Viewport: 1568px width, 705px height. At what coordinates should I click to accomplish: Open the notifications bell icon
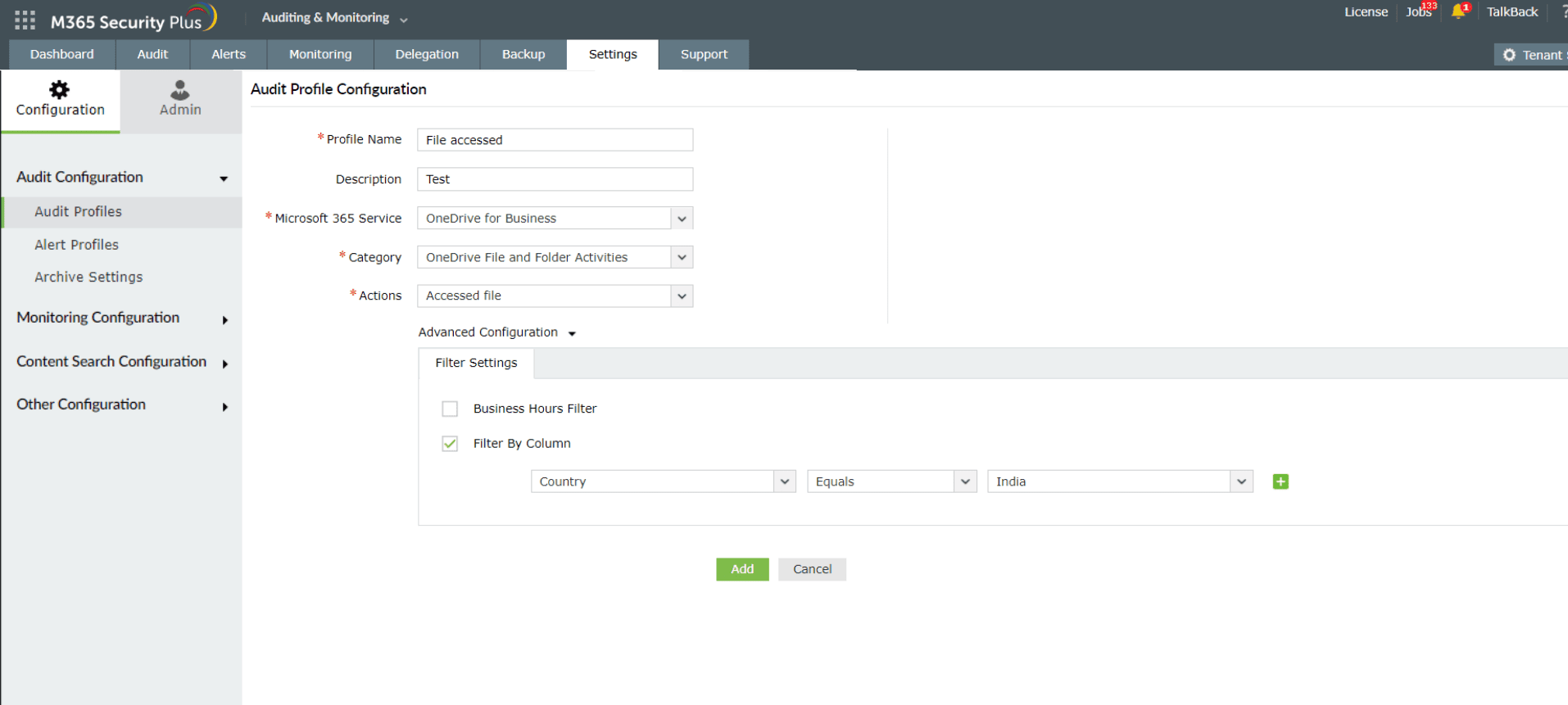click(1458, 11)
